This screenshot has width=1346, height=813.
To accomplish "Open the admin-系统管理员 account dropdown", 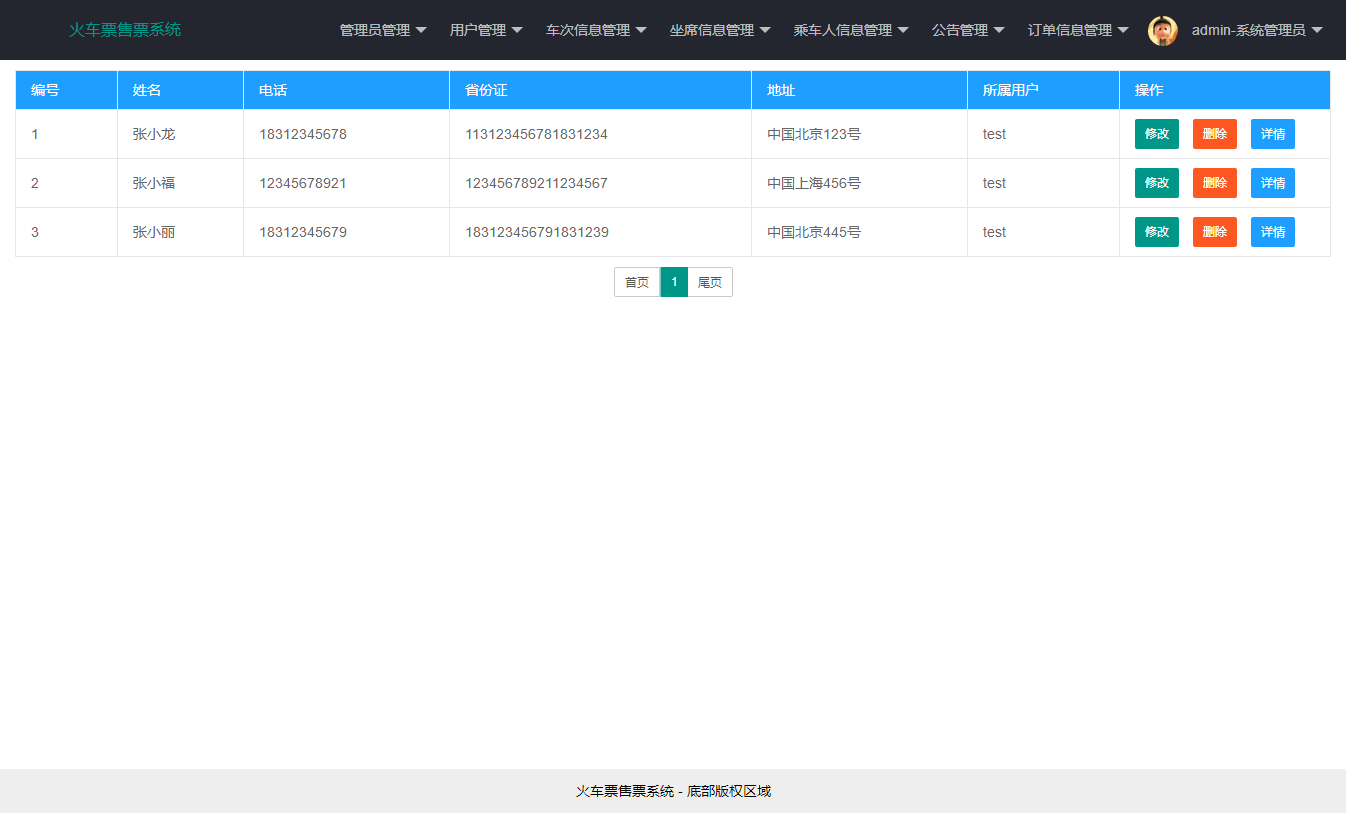I will (x=1252, y=30).
